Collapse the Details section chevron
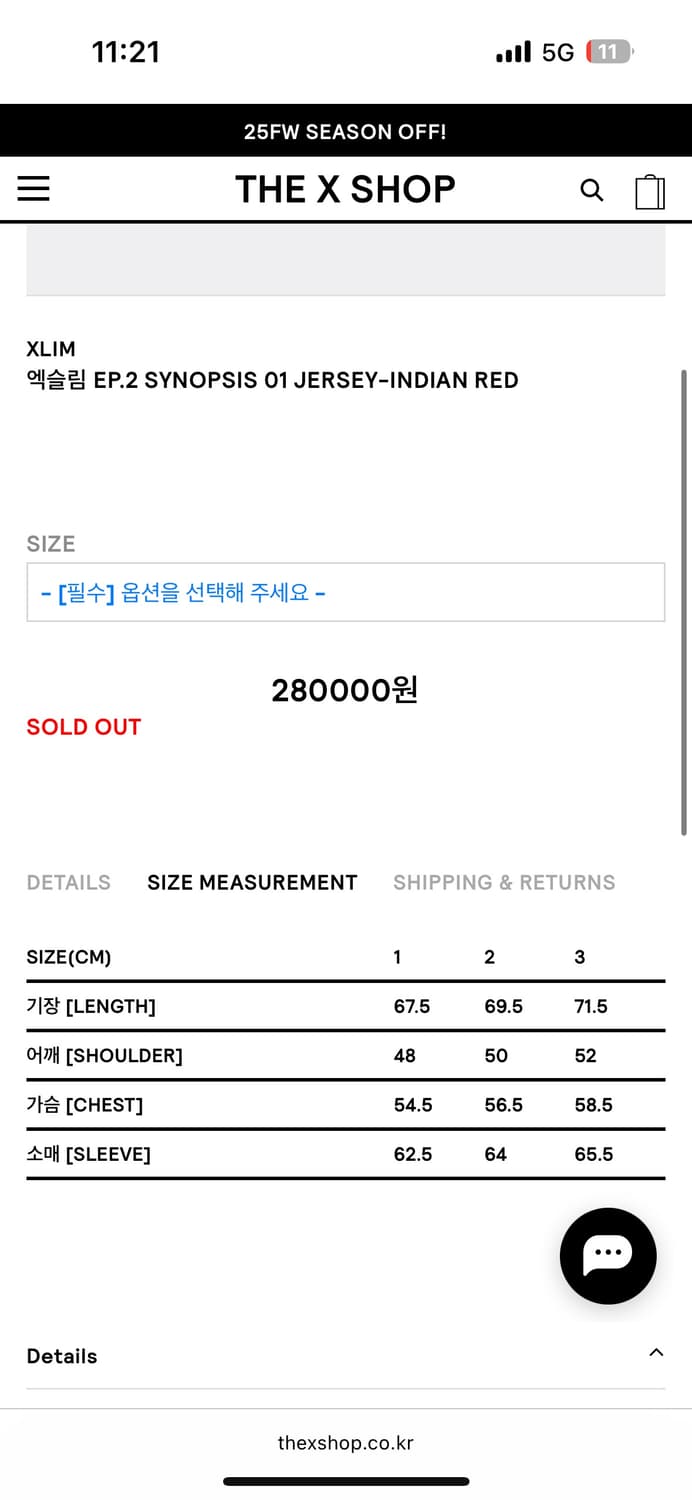692x1500 pixels. (x=656, y=1353)
